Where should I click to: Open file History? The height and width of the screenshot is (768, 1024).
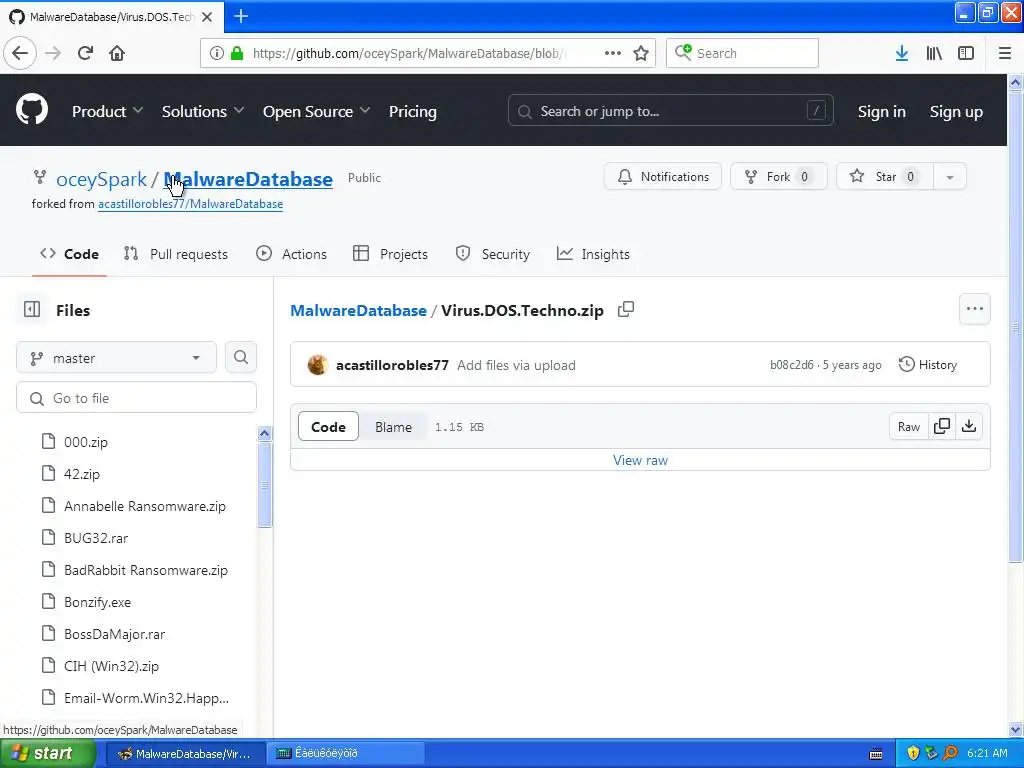[928, 364]
